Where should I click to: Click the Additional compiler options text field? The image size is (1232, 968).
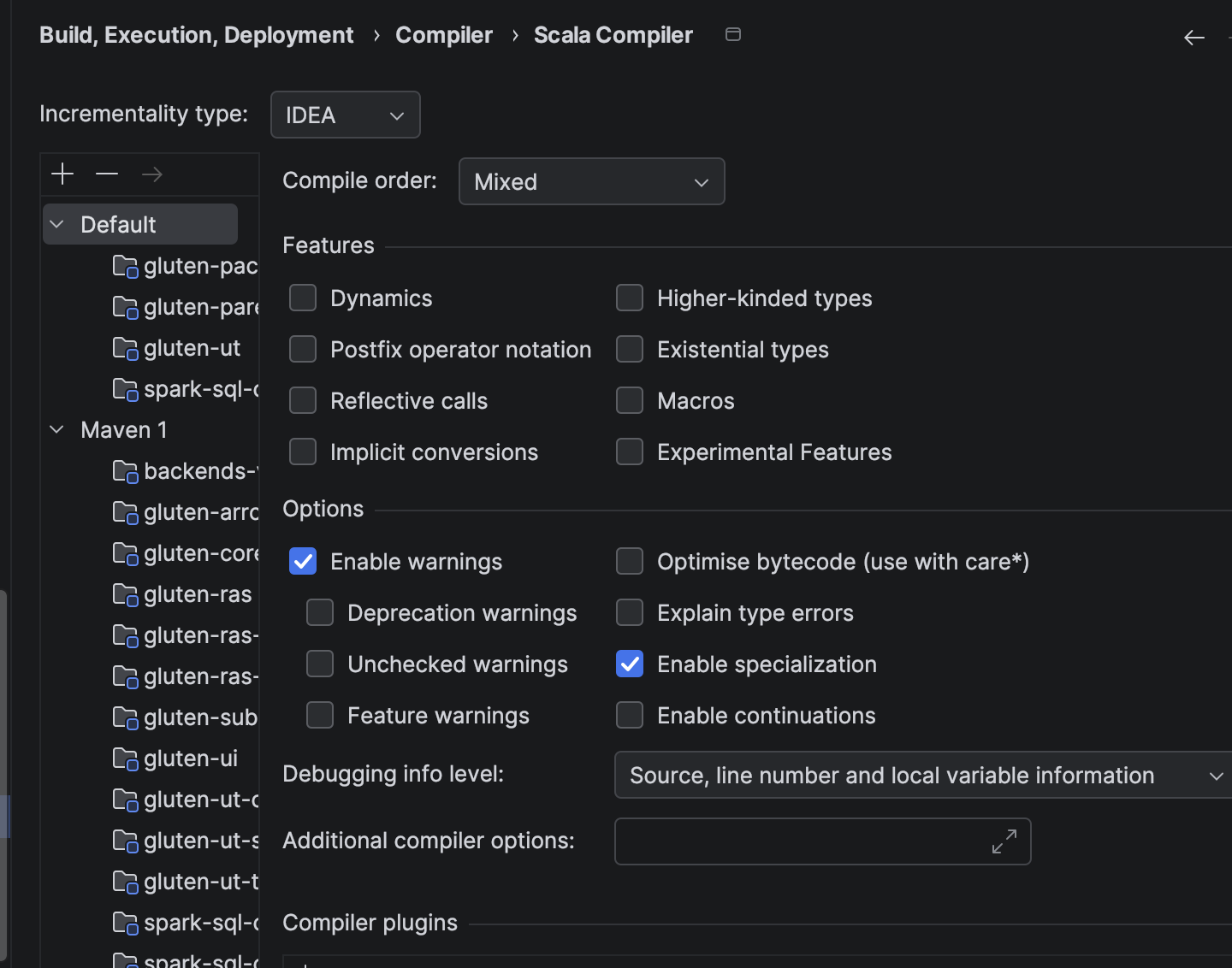click(x=800, y=841)
